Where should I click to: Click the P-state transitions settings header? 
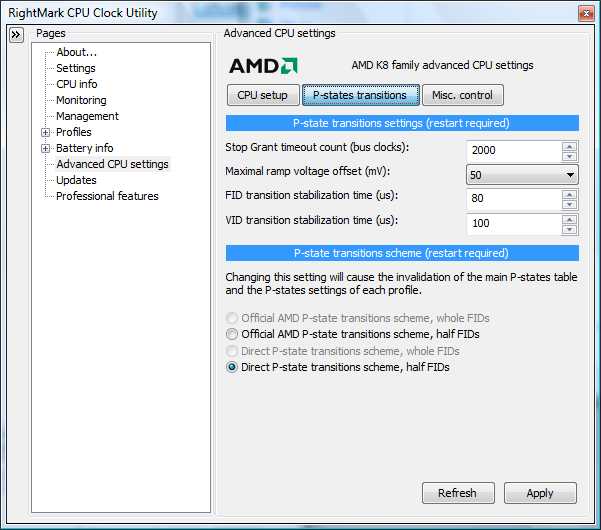click(402, 123)
